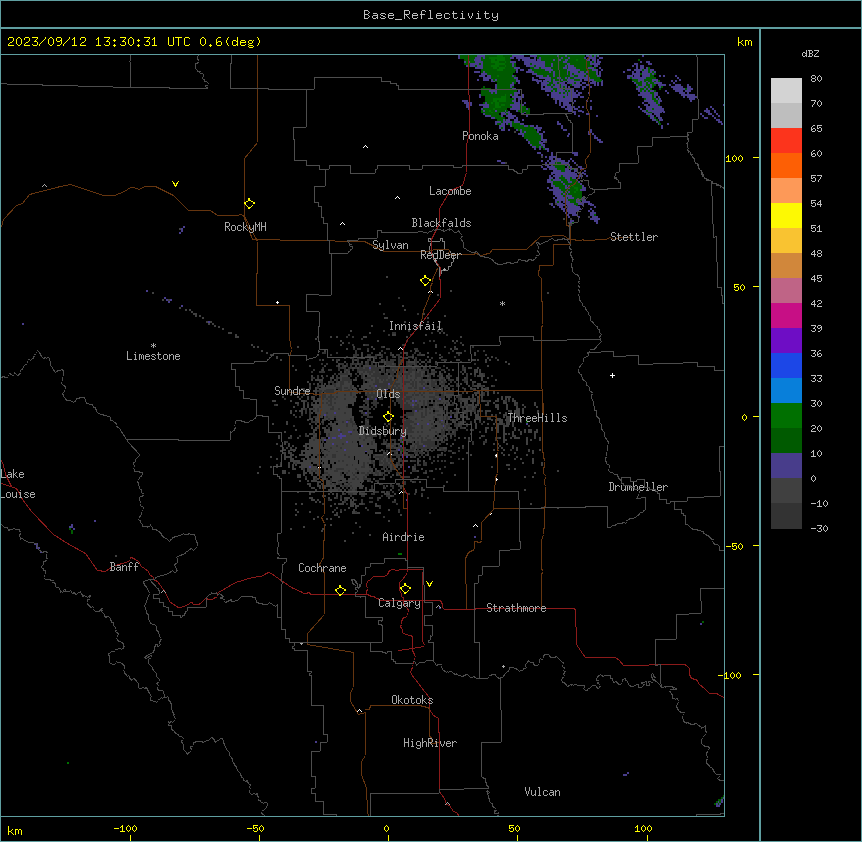Image resolution: width=862 pixels, height=842 pixels.
Task: Click the Olds city label
Action: [388, 394]
